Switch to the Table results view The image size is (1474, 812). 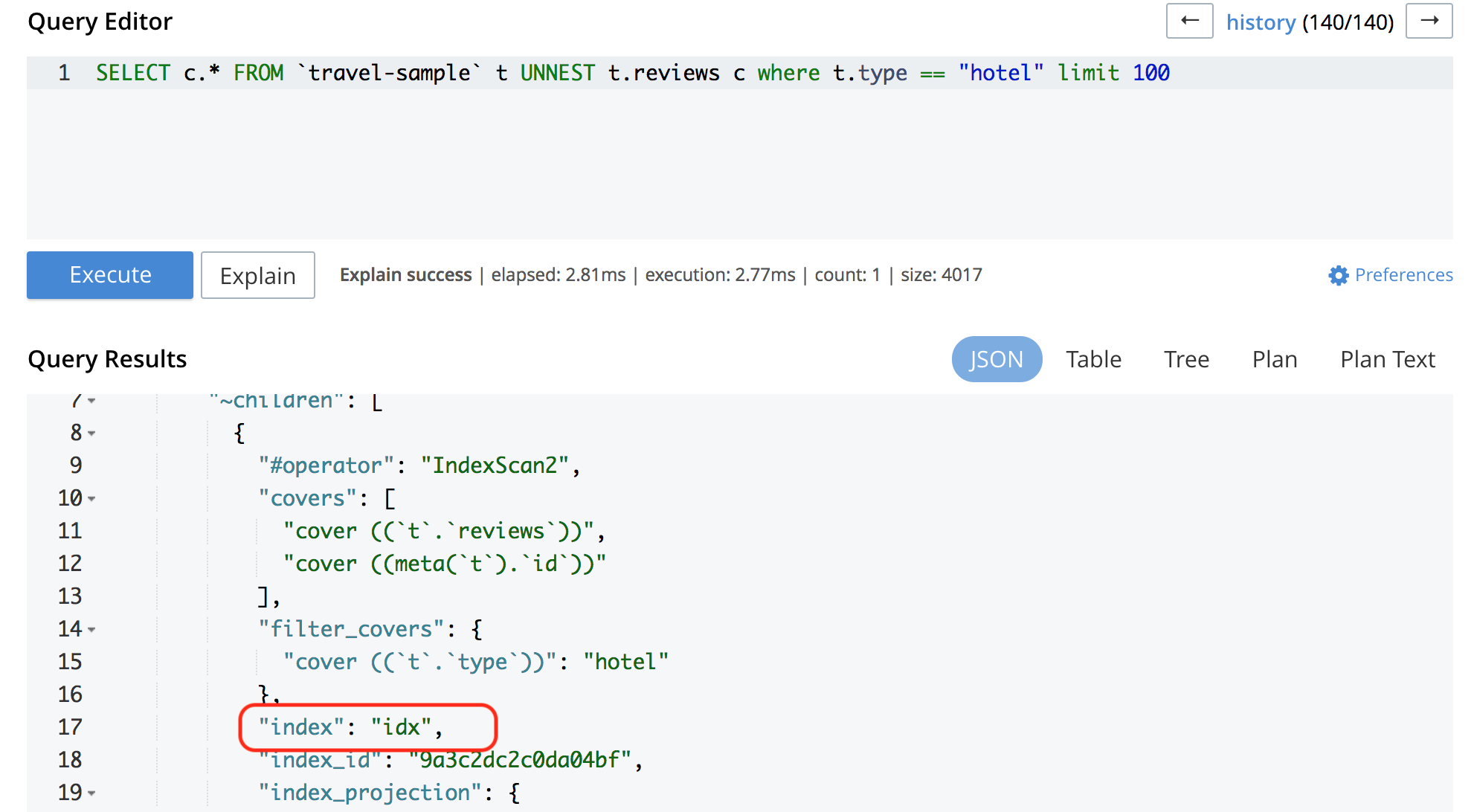point(1093,358)
